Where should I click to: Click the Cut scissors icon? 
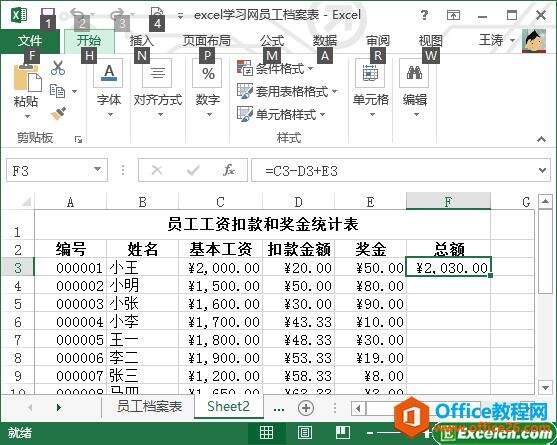(58, 68)
